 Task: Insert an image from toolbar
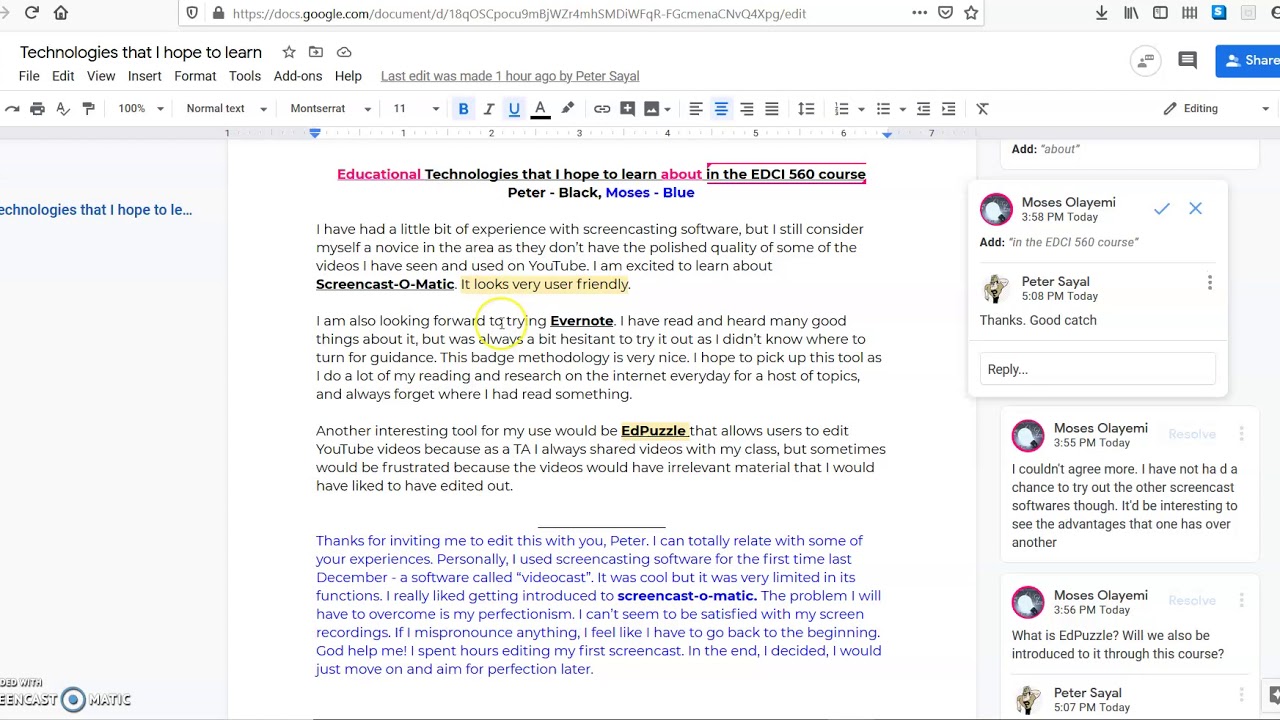[651, 108]
